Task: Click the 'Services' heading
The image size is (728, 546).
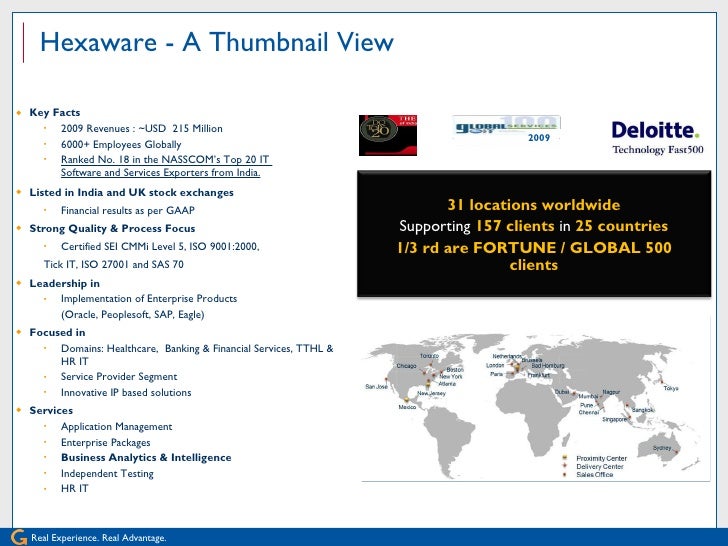Action: click(x=51, y=410)
